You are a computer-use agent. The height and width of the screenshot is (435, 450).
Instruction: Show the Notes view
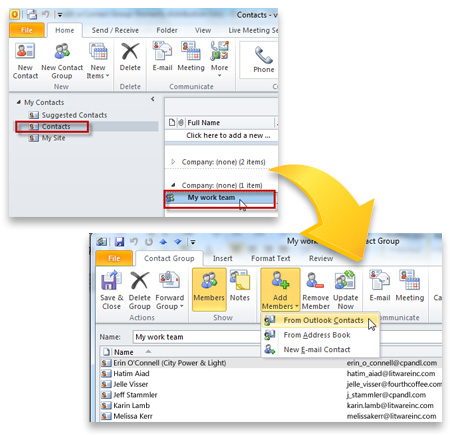click(239, 286)
